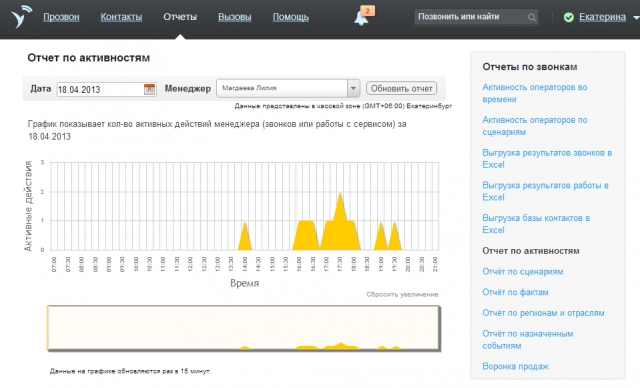Open Отчёт по назначенным событиям link
The image size is (640, 388).
point(528,339)
